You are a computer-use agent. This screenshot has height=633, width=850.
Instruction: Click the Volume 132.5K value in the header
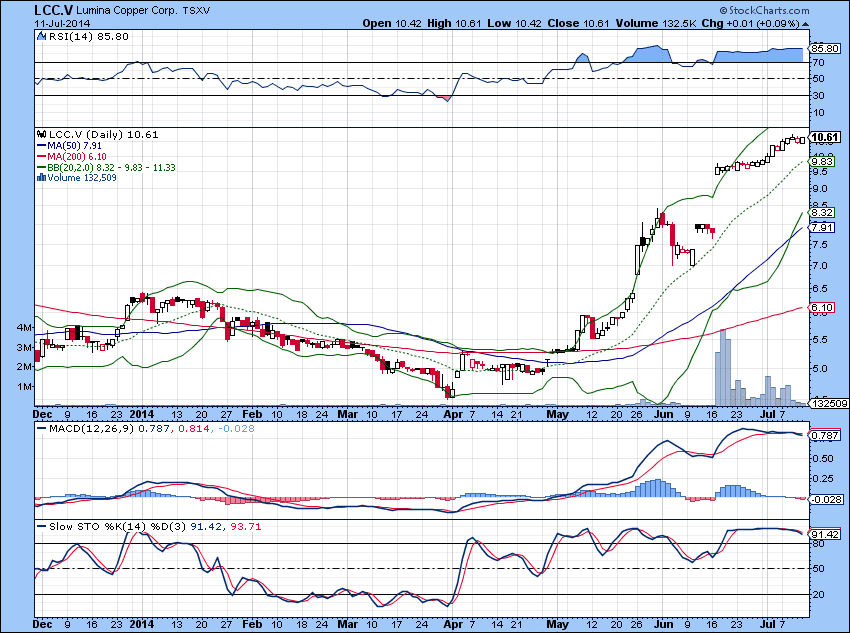pos(656,23)
